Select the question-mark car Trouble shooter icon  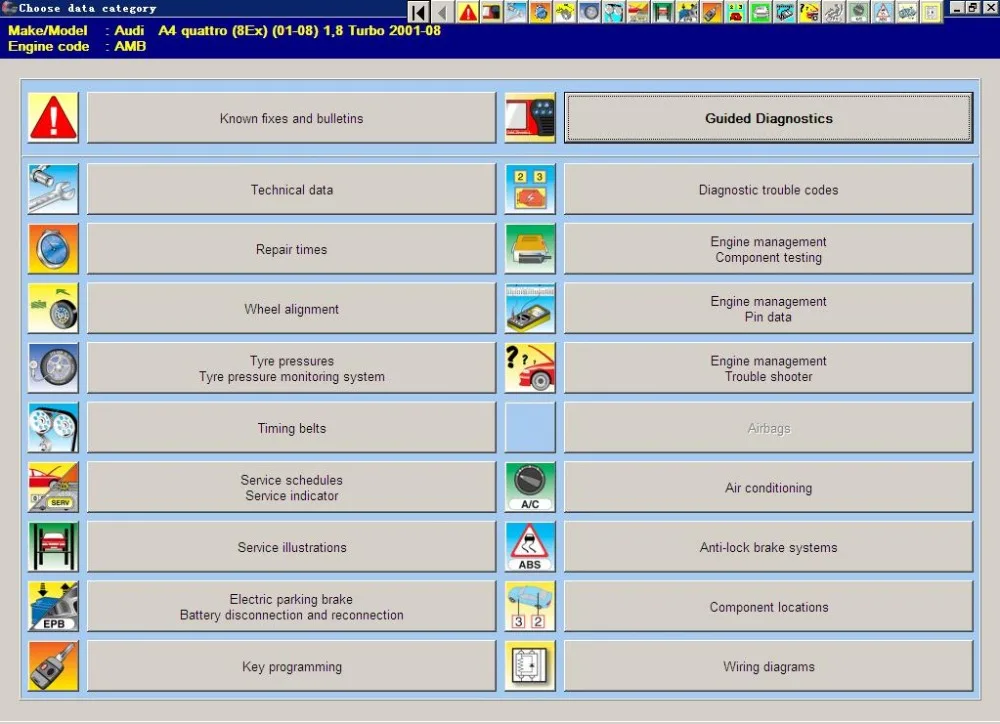click(530, 367)
